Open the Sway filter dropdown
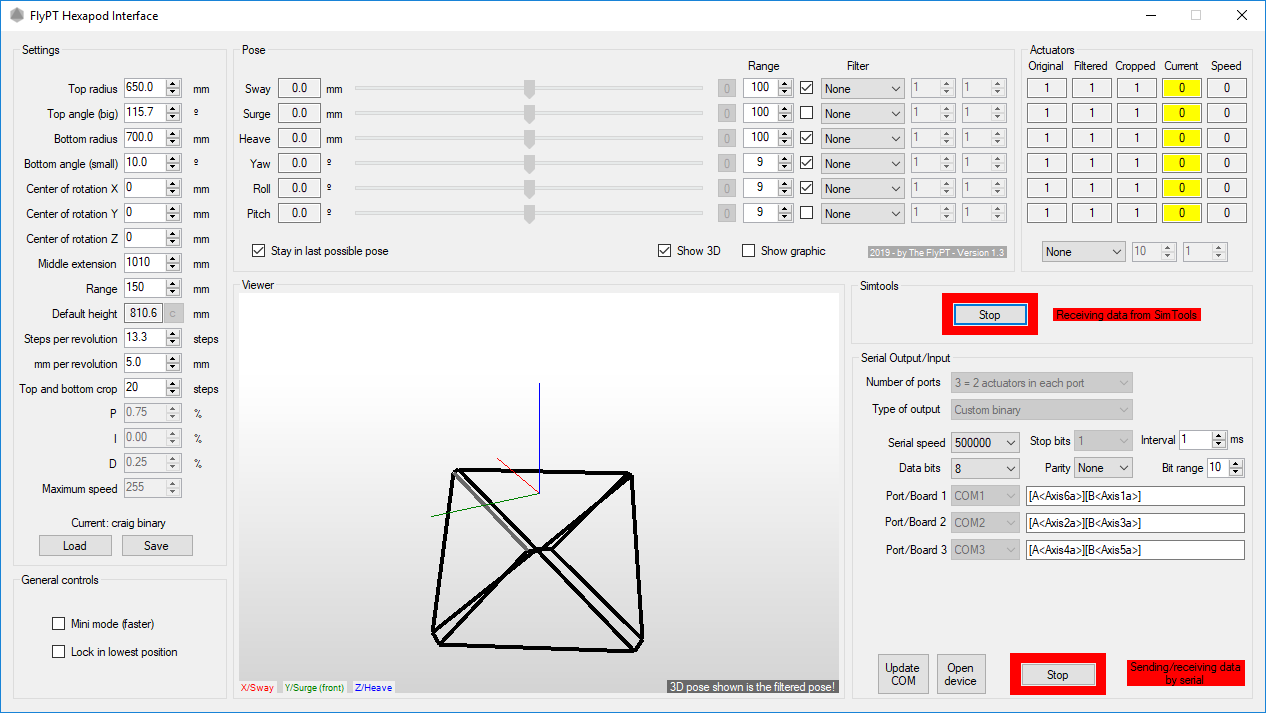Screen dimensions: 1266x713 tap(862, 88)
